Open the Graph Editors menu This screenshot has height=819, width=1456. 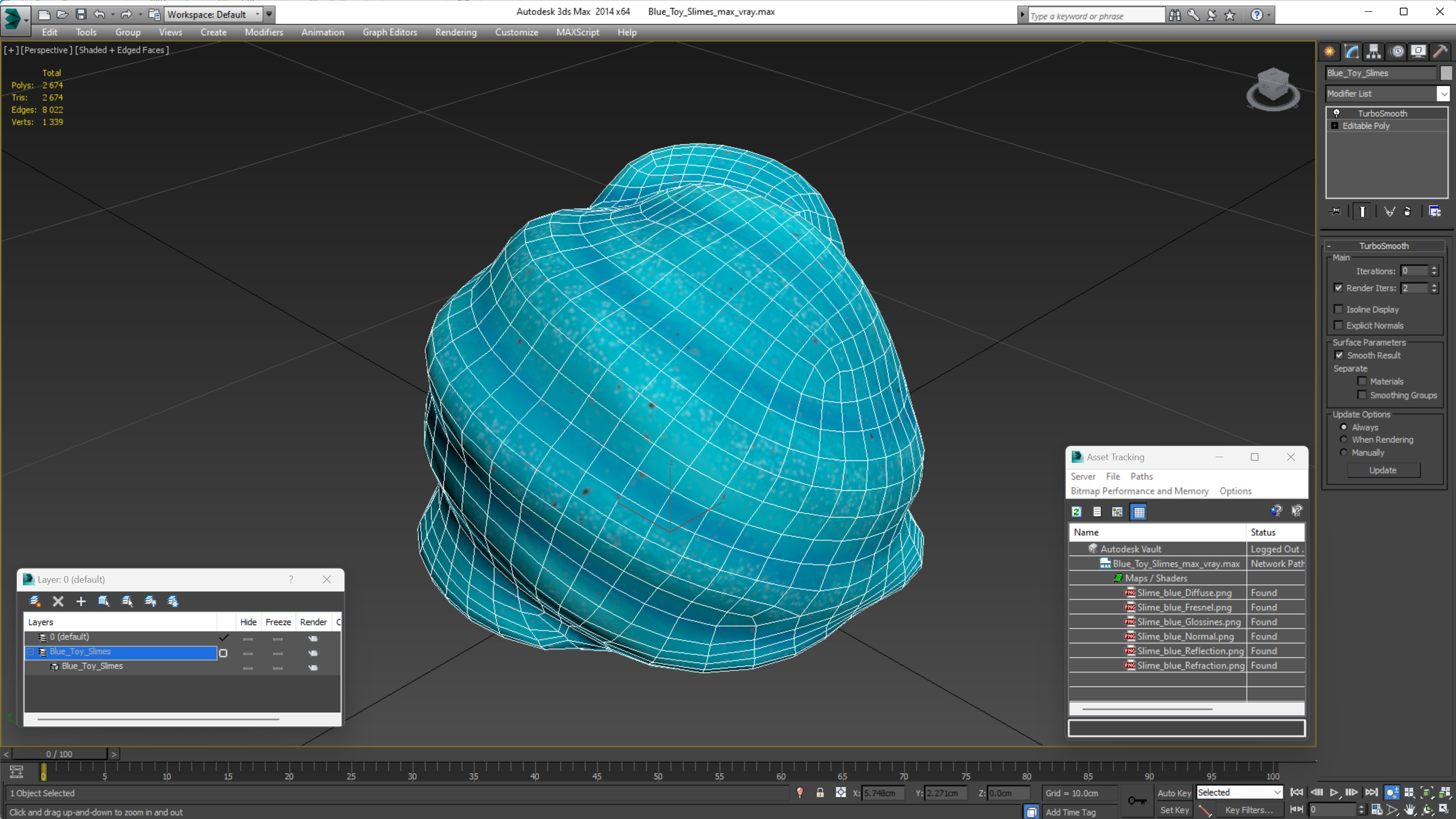click(389, 32)
